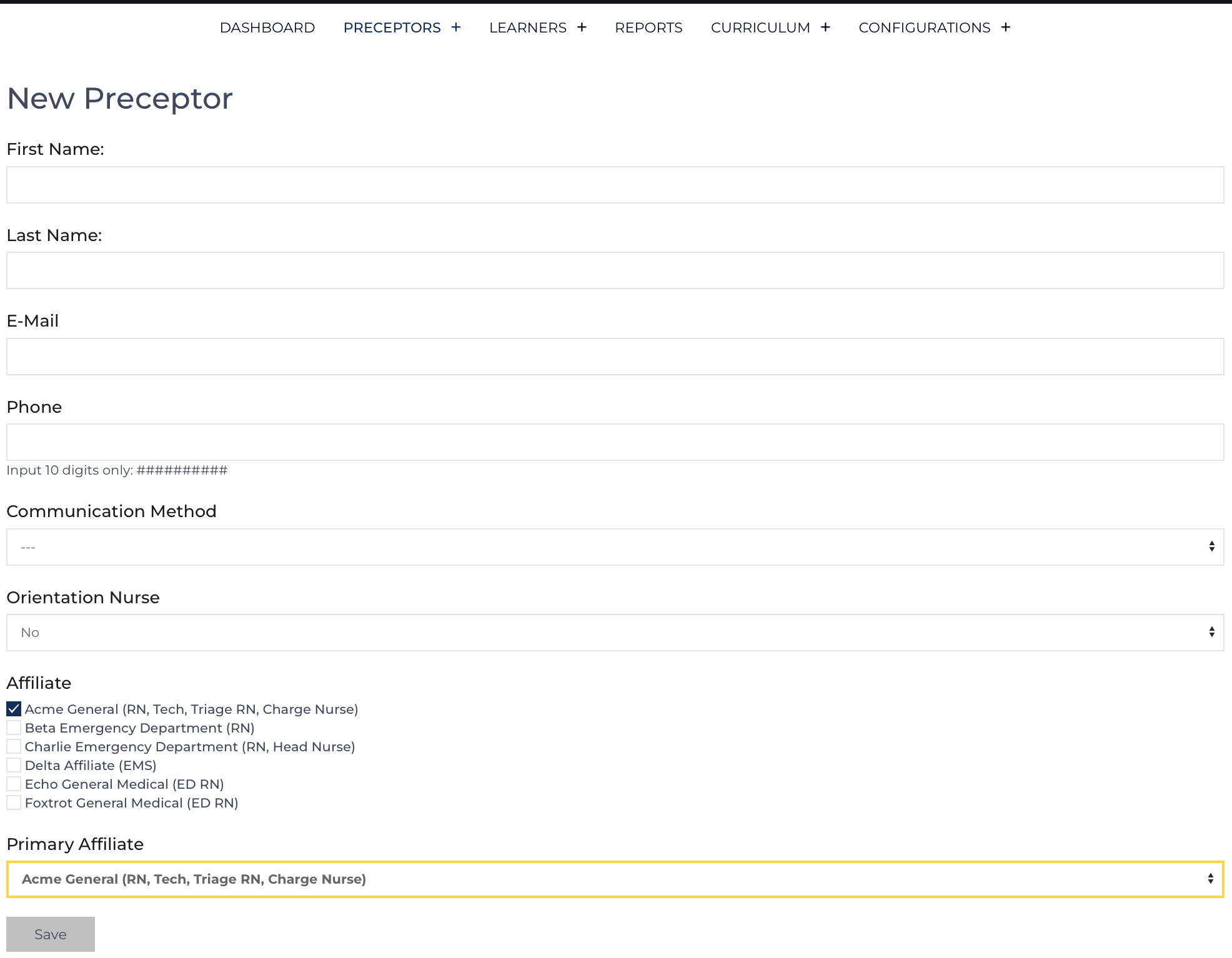Focus the E-Mail input field

tap(615, 357)
